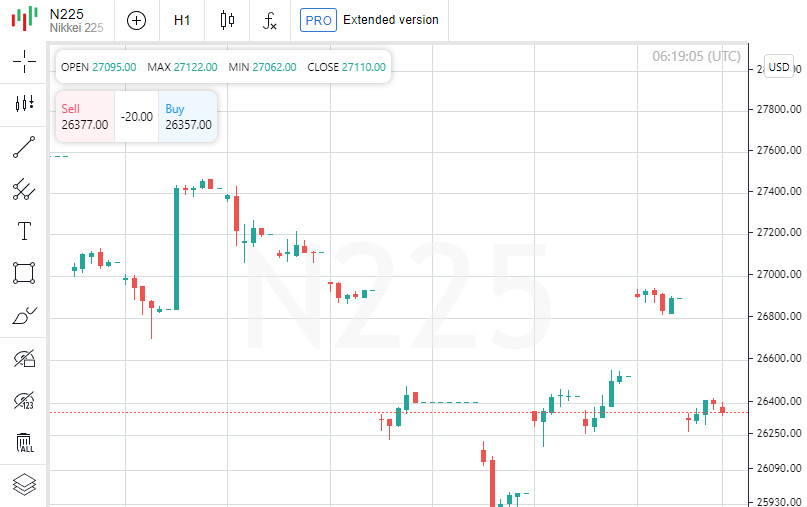Select the Text annotation tool

24,231
